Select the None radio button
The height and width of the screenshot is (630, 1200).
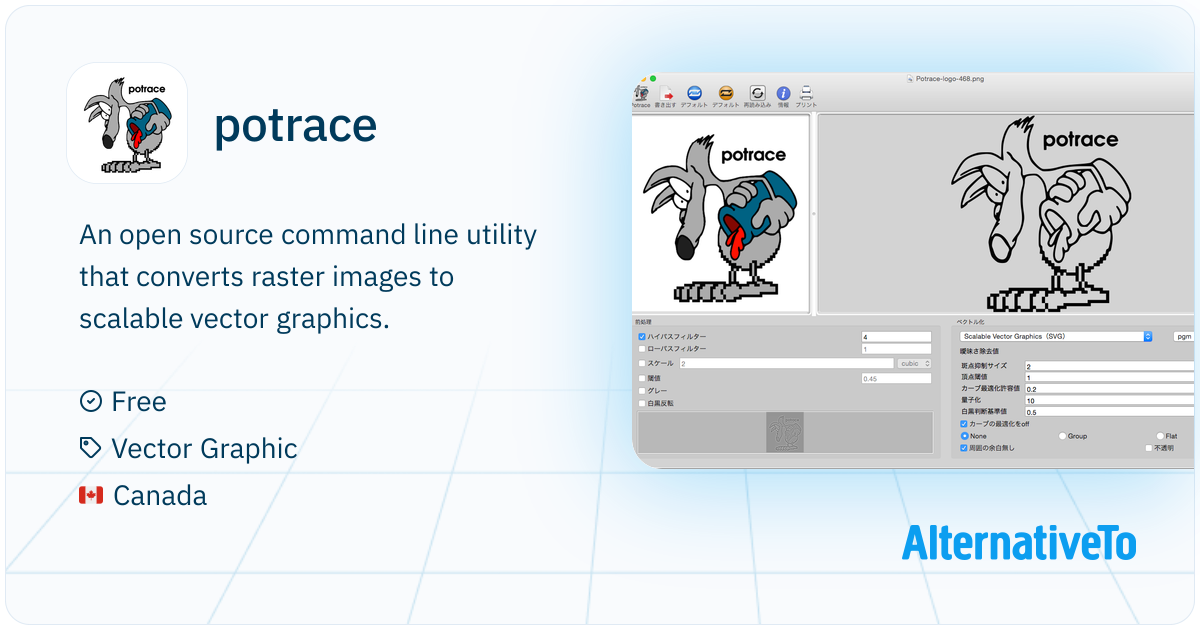[964, 436]
